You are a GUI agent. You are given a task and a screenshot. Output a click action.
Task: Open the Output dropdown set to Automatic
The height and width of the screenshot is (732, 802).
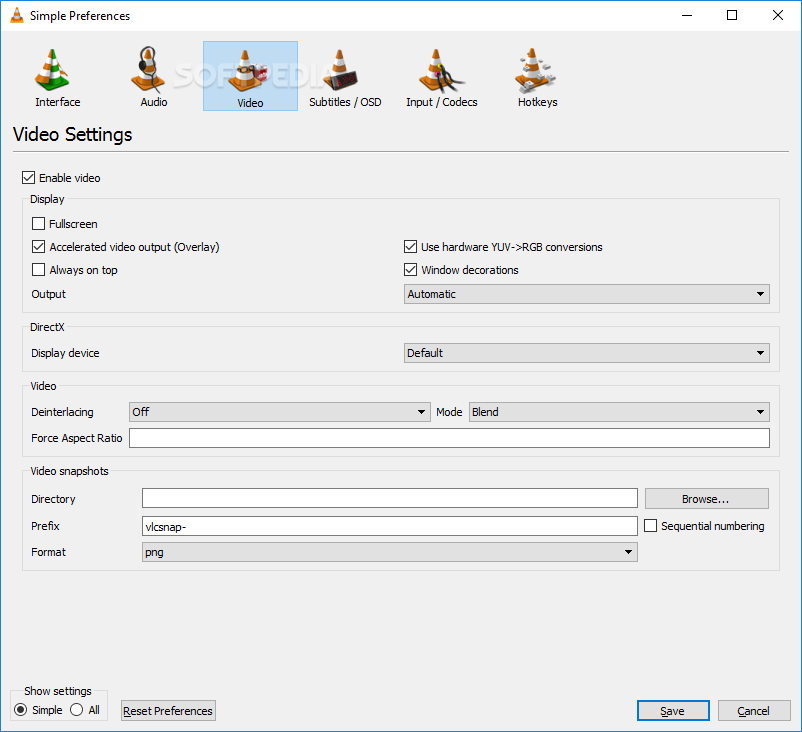(x=587, y=294)
